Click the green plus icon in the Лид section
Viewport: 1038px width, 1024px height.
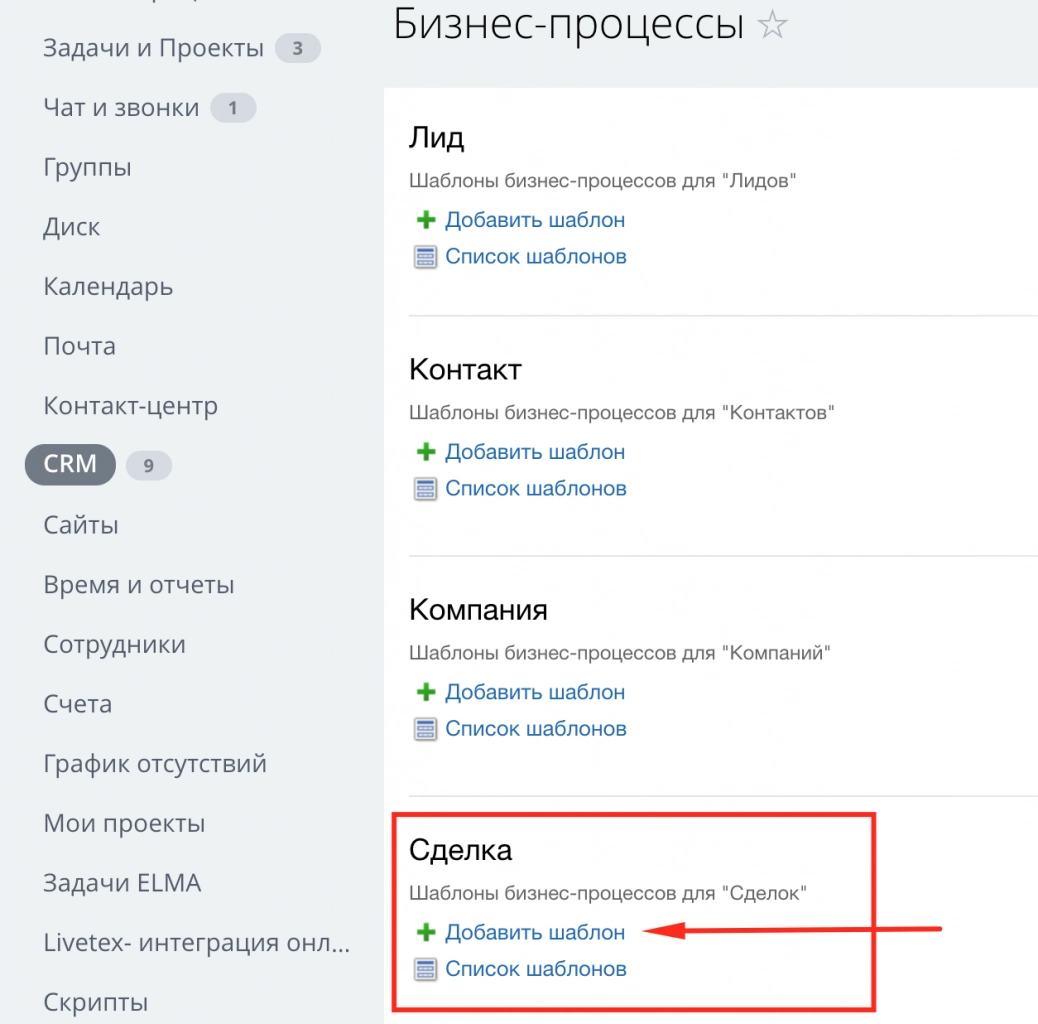(425, 220)
